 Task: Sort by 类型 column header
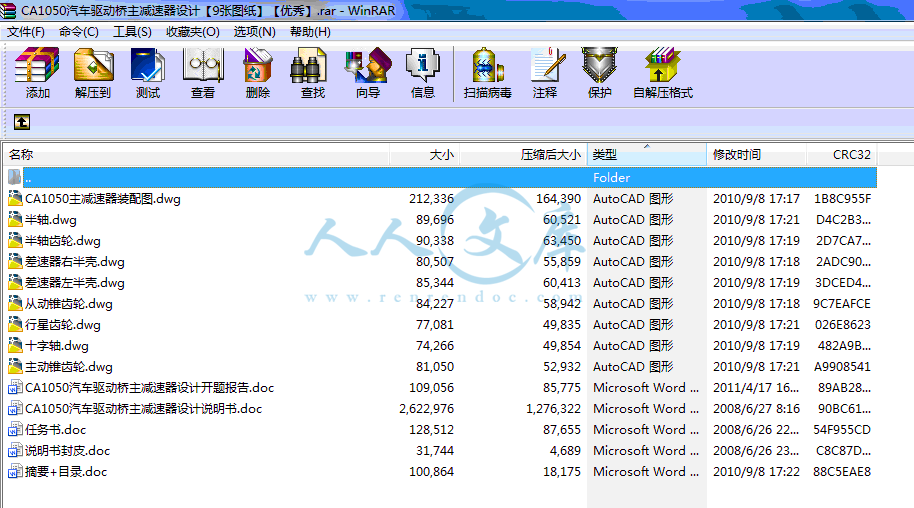(x=647, y=155)
